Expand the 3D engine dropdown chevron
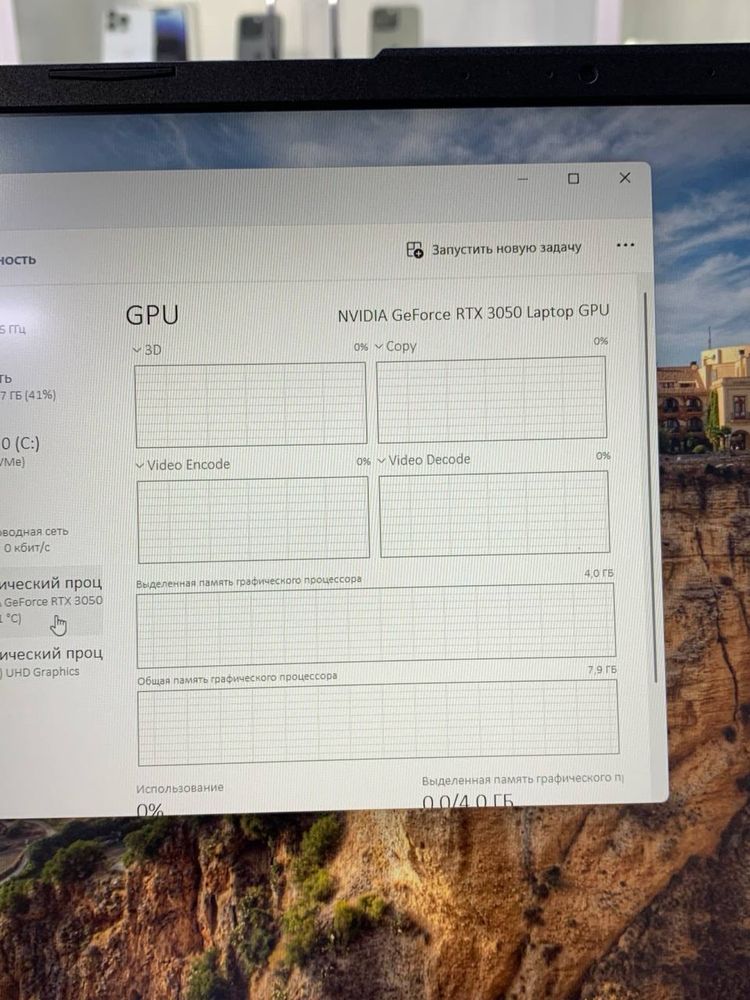The width and height of the screenshot is (750, 1000). pyautogui.click(x=136, y=350)
